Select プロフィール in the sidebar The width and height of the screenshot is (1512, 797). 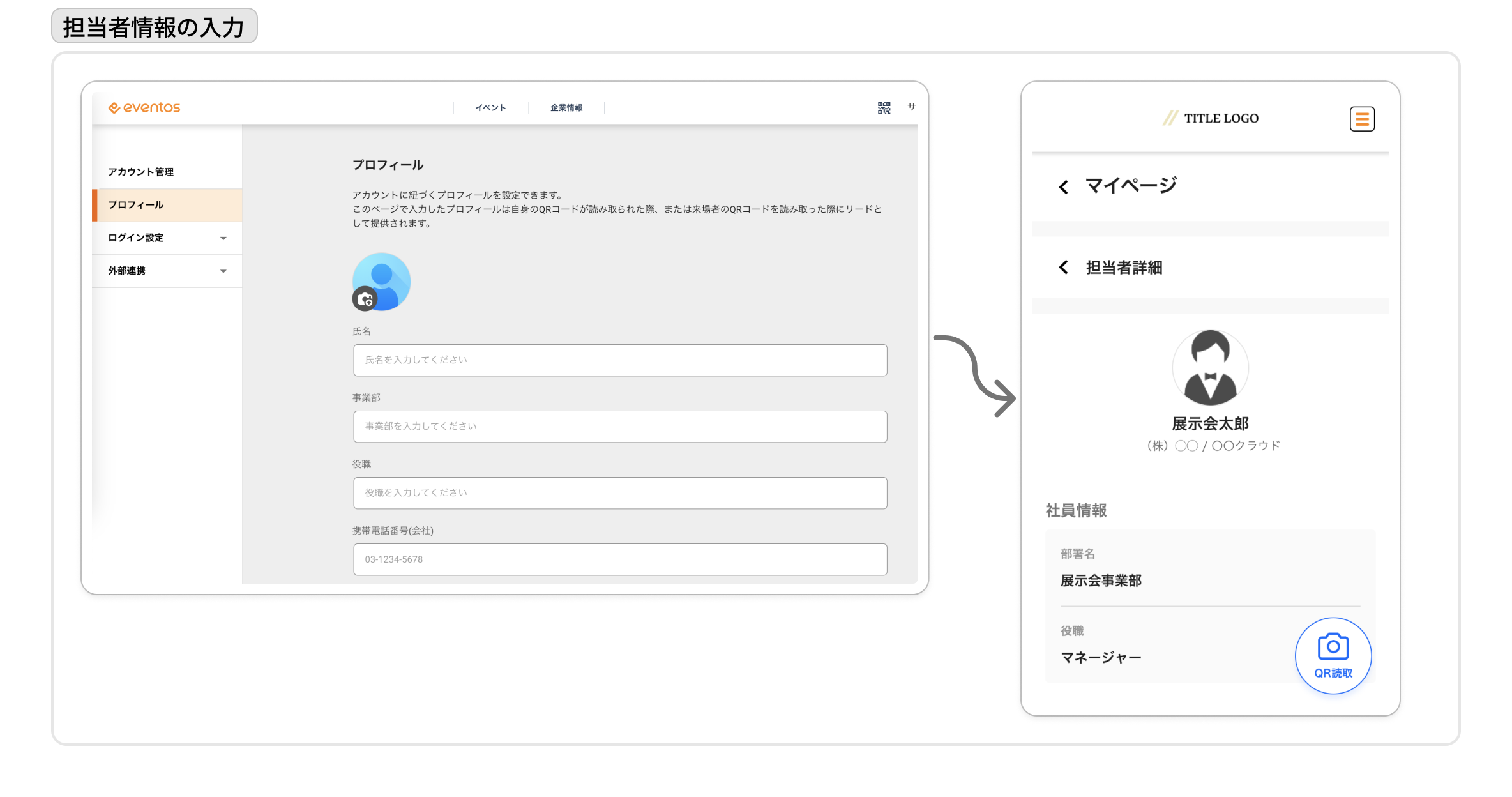click(167, 205)
